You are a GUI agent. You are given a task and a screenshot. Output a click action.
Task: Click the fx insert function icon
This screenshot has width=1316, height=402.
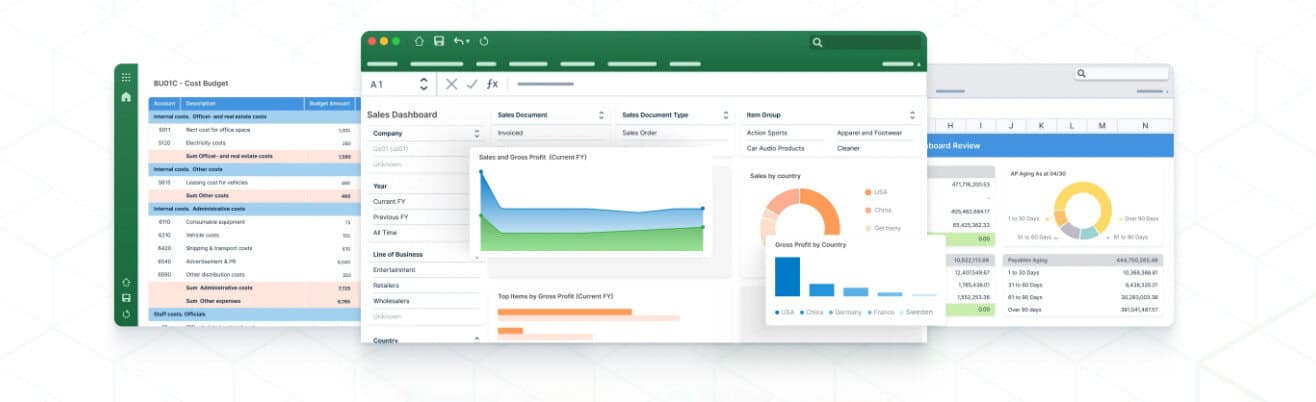pos(492,84)
